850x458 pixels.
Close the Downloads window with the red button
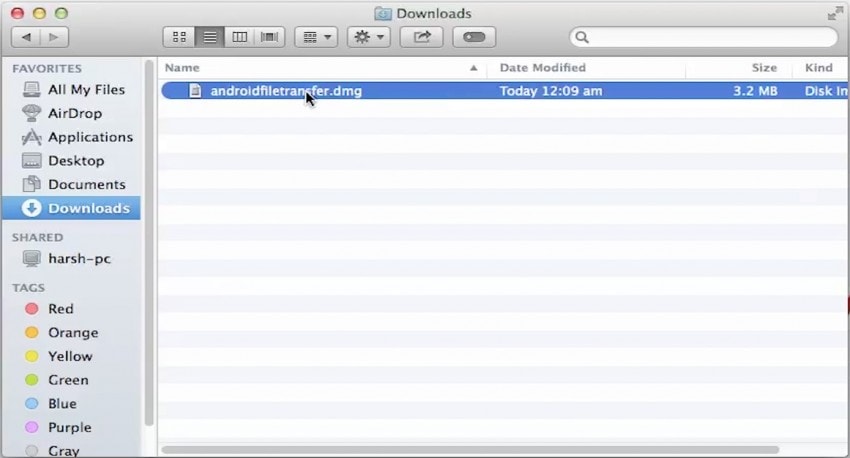point(17,13)
